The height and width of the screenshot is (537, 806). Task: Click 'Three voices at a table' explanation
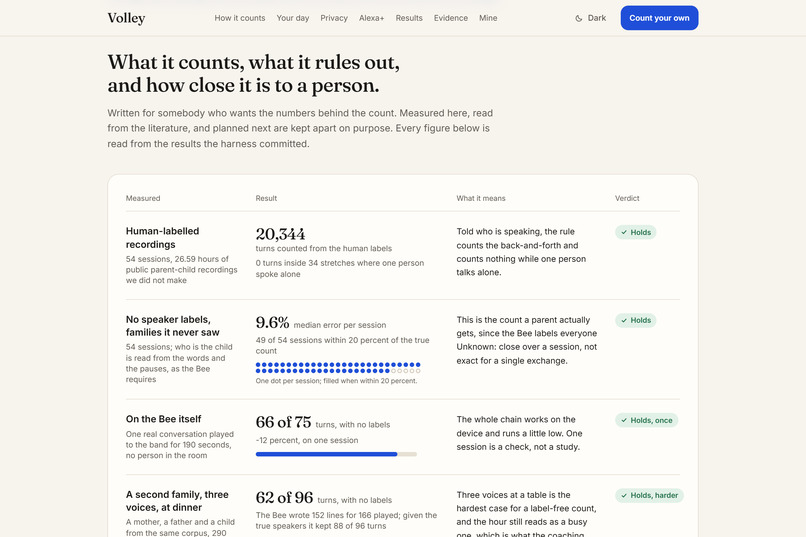[x=526, y=514]
